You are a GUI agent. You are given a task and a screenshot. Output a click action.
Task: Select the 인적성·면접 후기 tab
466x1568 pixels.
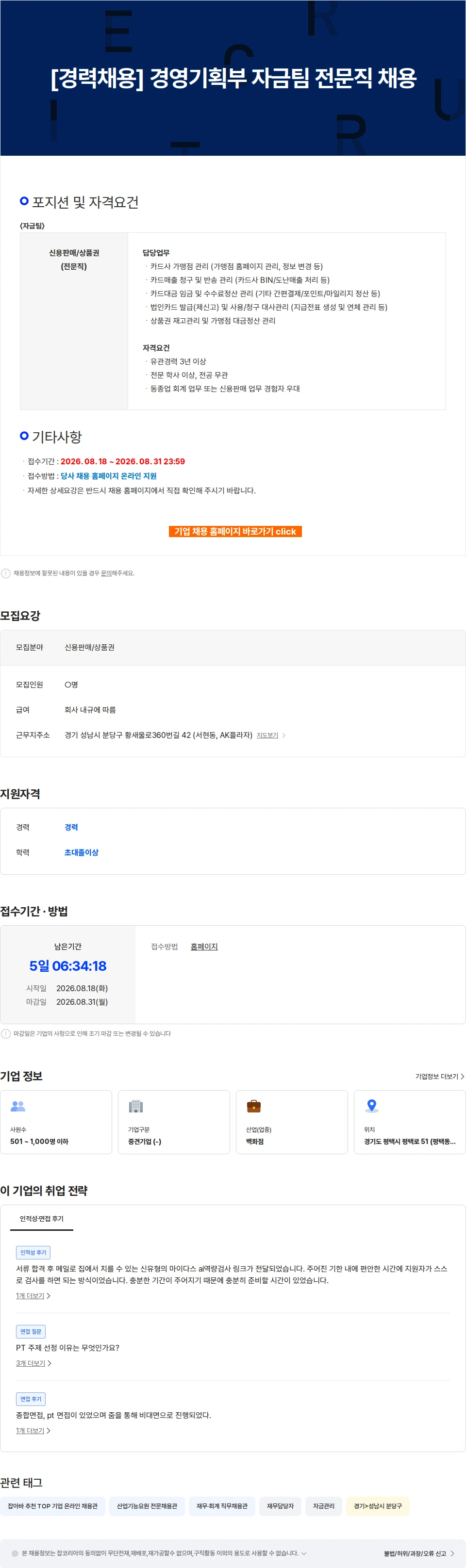pos(41,1219)
